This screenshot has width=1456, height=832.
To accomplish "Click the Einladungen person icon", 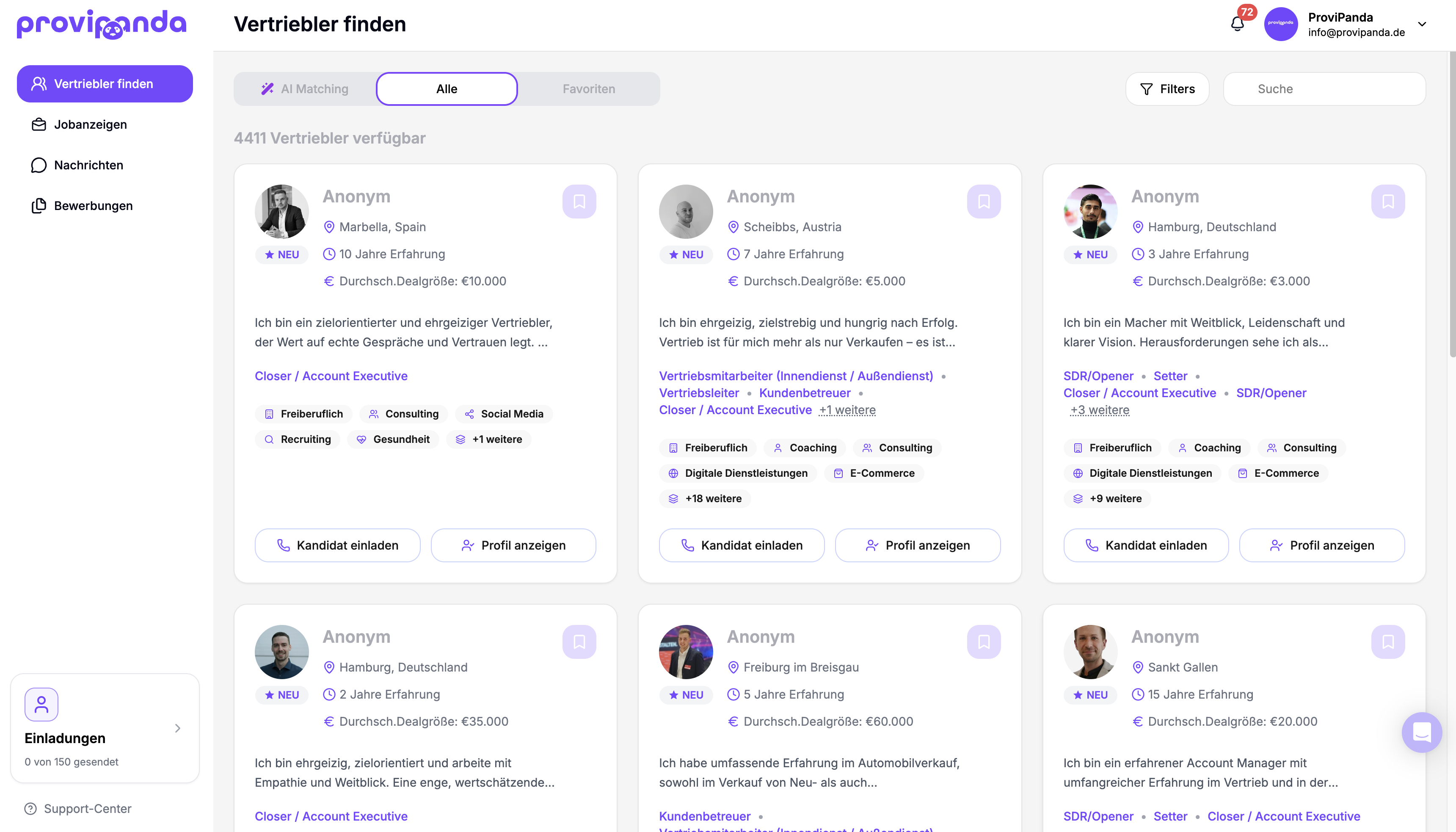I will click(x=41, y=704).
